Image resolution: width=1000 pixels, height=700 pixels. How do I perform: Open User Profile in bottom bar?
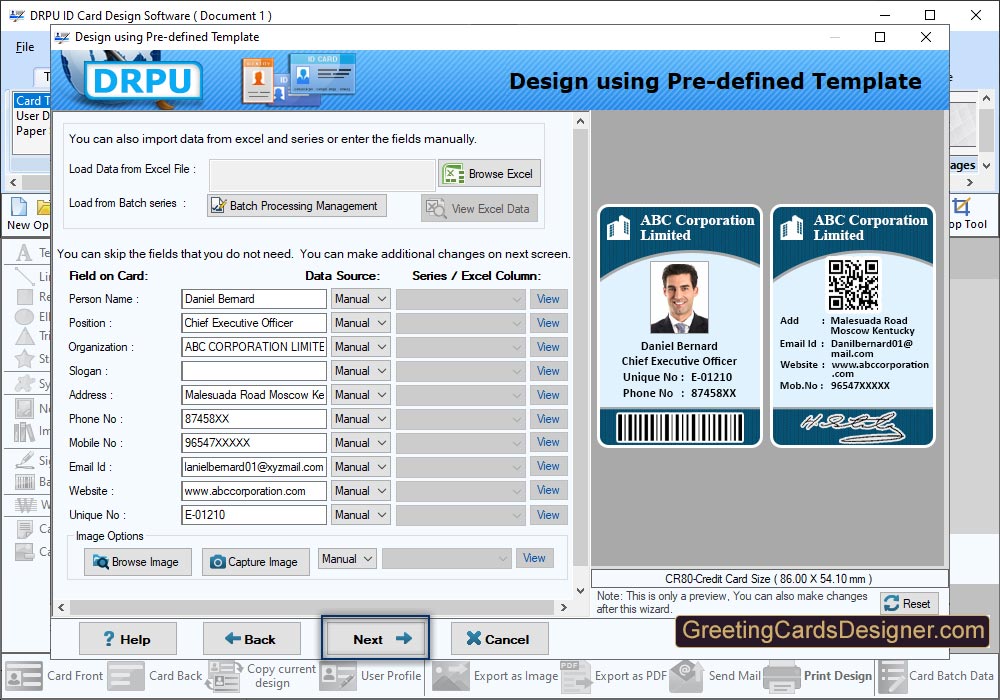371,676
